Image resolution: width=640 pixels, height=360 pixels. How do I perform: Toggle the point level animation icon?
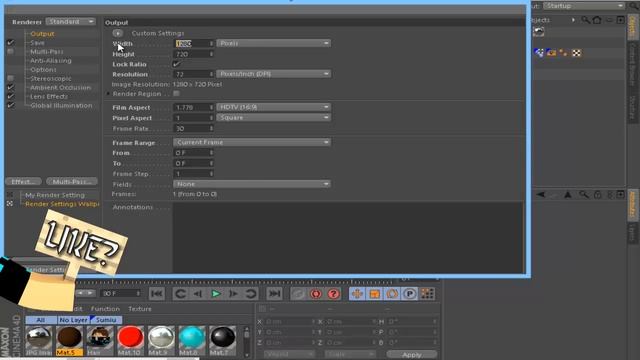(x=427, y=294)
